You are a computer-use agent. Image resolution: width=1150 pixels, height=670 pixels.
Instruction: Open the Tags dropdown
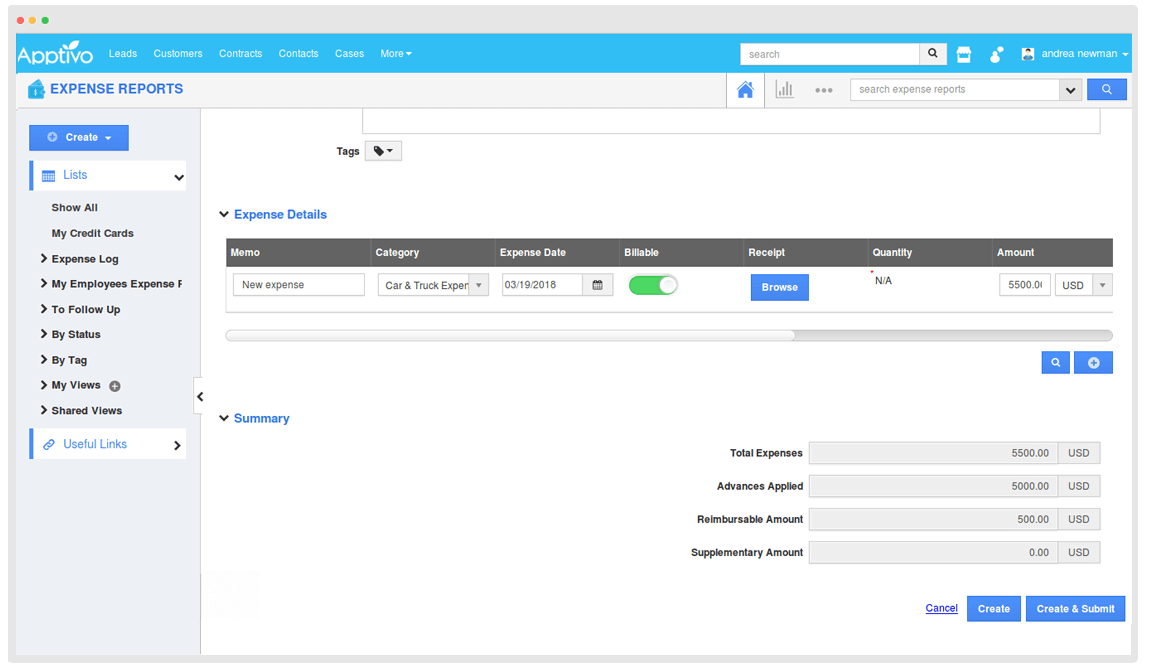(x=383, y=151)
